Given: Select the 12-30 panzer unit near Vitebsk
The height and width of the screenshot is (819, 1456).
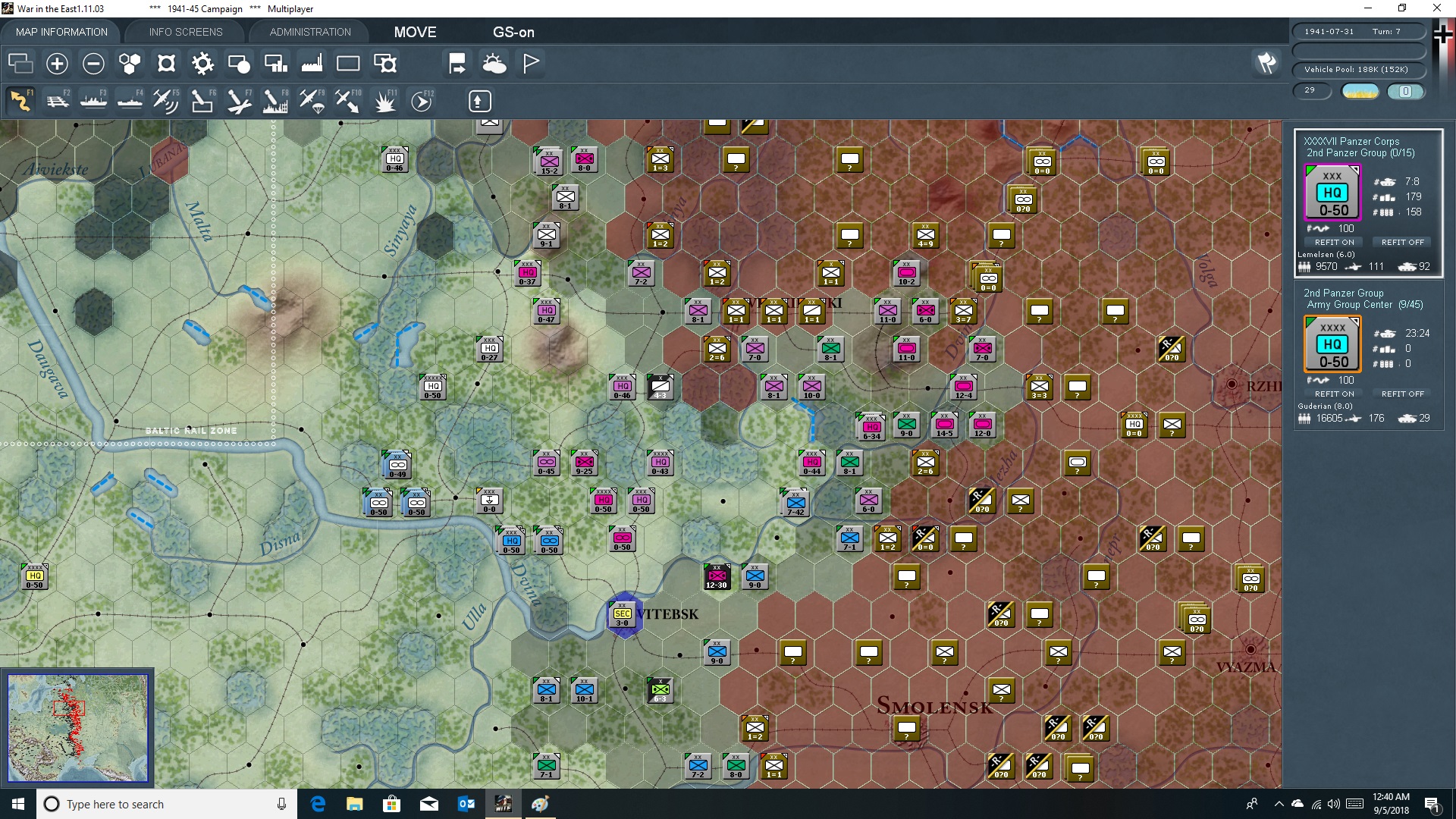Looking at the screenshot, I should pyautogui.click(x=717, y=578).
